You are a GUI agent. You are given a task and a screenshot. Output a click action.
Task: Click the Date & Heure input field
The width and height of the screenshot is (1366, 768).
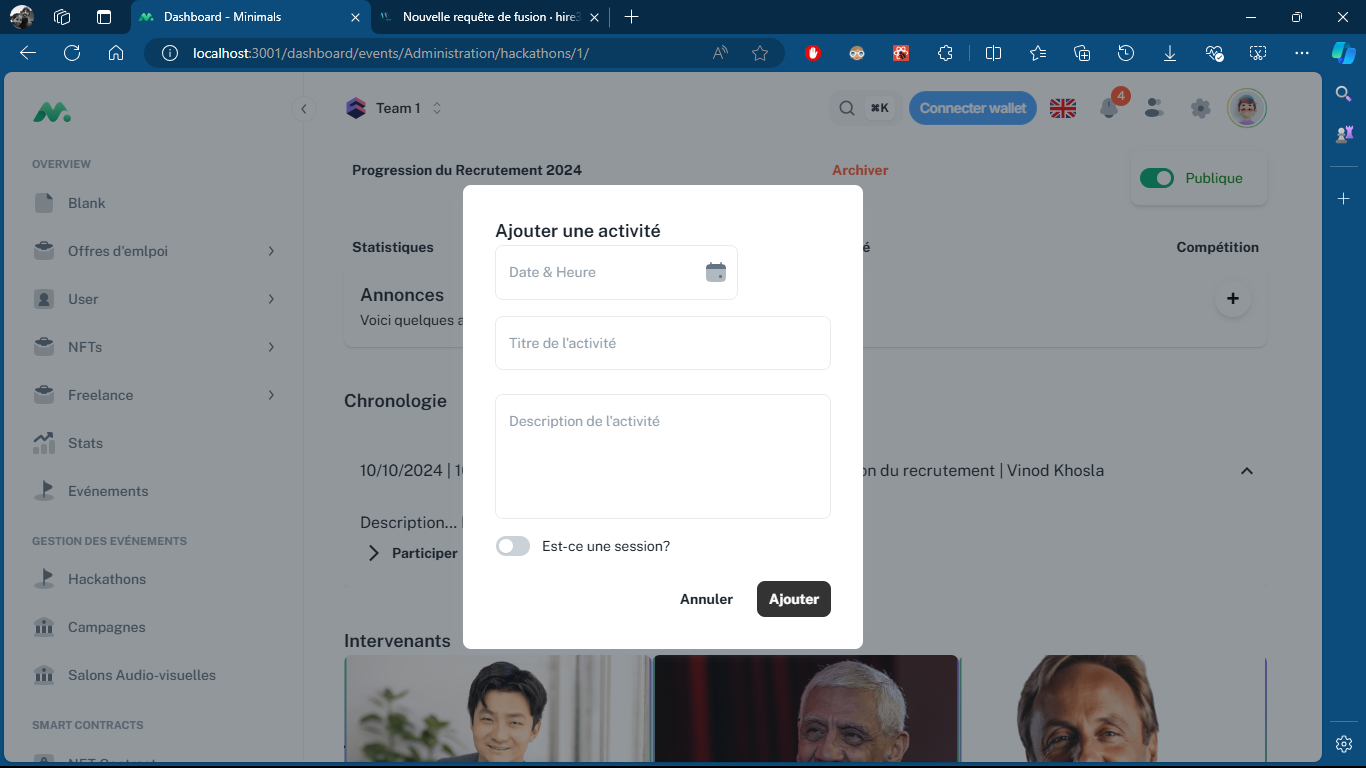point(616,272)
